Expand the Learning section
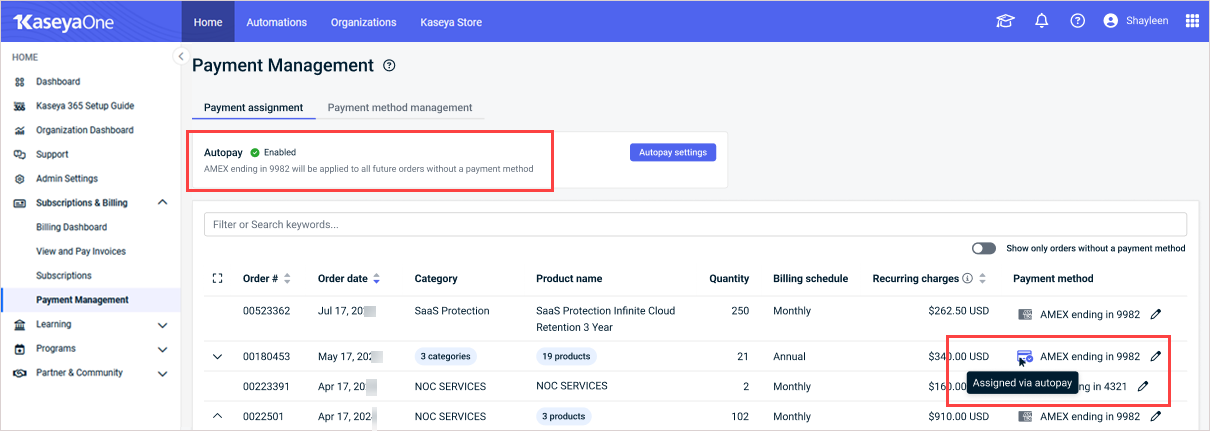The width and height of the screenshot is (1210, 431). [x=162, y=324]
